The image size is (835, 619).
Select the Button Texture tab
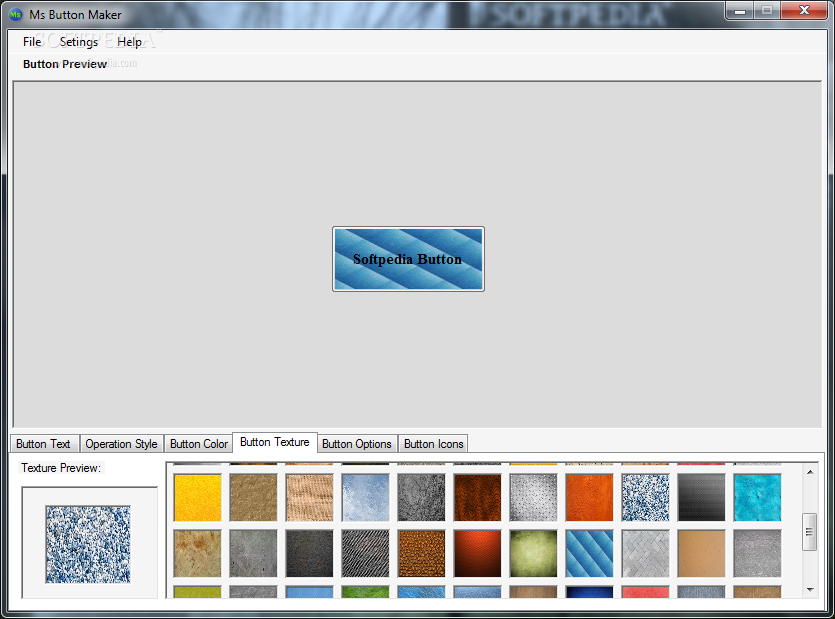coord(275,442)
